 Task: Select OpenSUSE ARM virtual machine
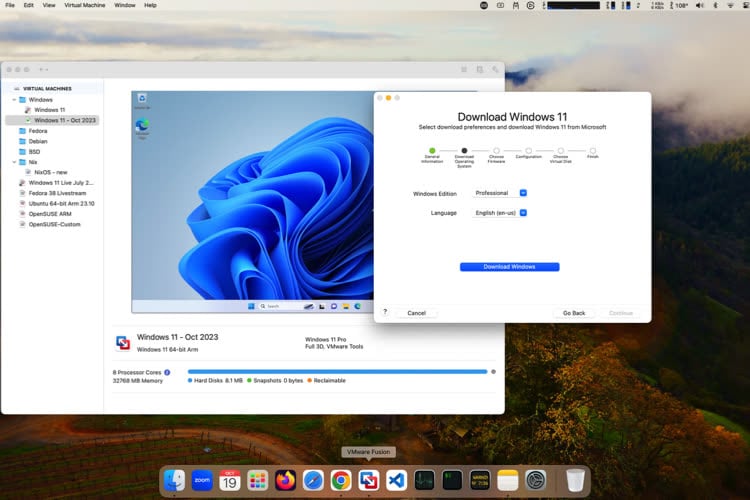(x=50, y=214)
